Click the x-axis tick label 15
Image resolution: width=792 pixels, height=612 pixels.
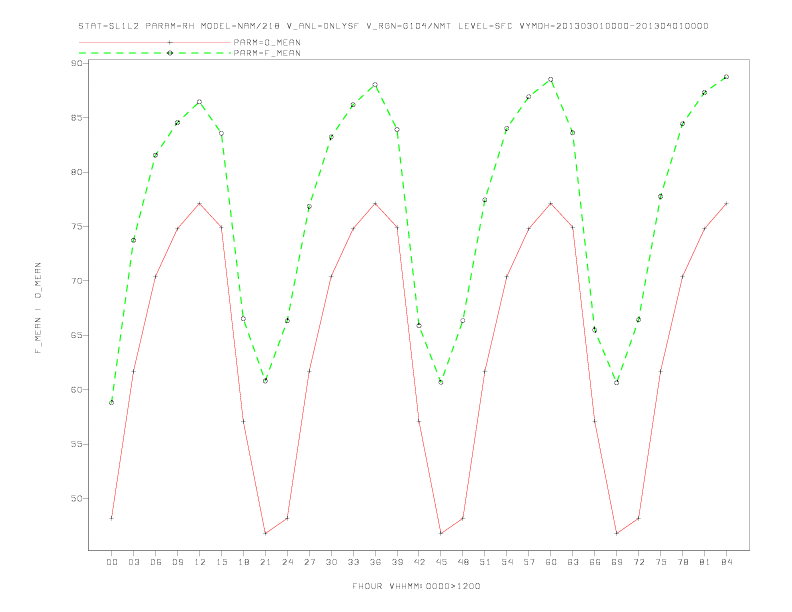(222, 562)
